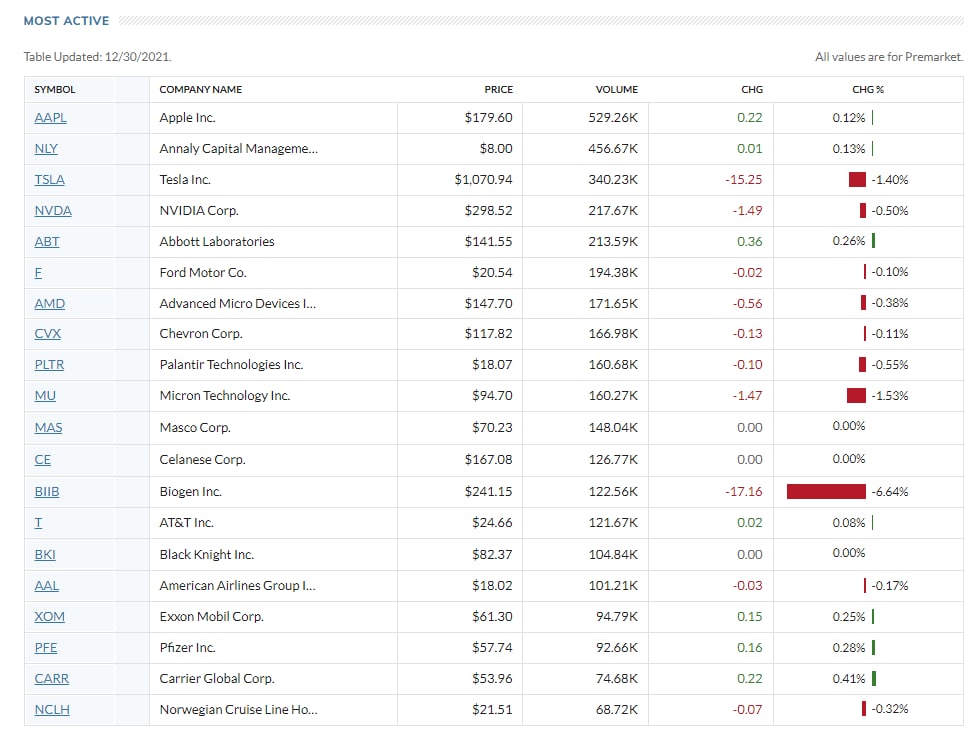Click Apple Inc. company name

coord(188,117)
